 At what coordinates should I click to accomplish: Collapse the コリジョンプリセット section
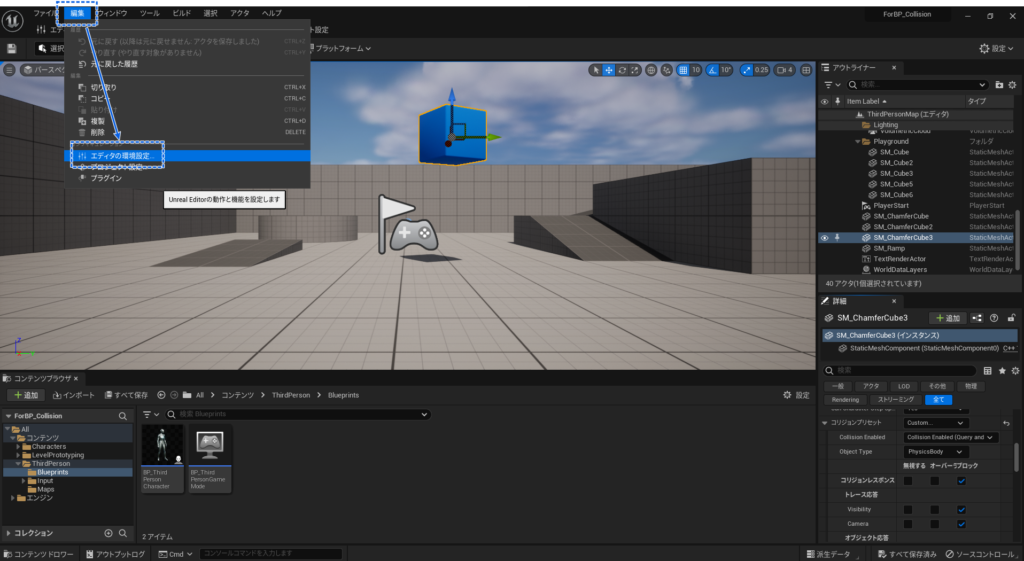click(x=825, y=423)
